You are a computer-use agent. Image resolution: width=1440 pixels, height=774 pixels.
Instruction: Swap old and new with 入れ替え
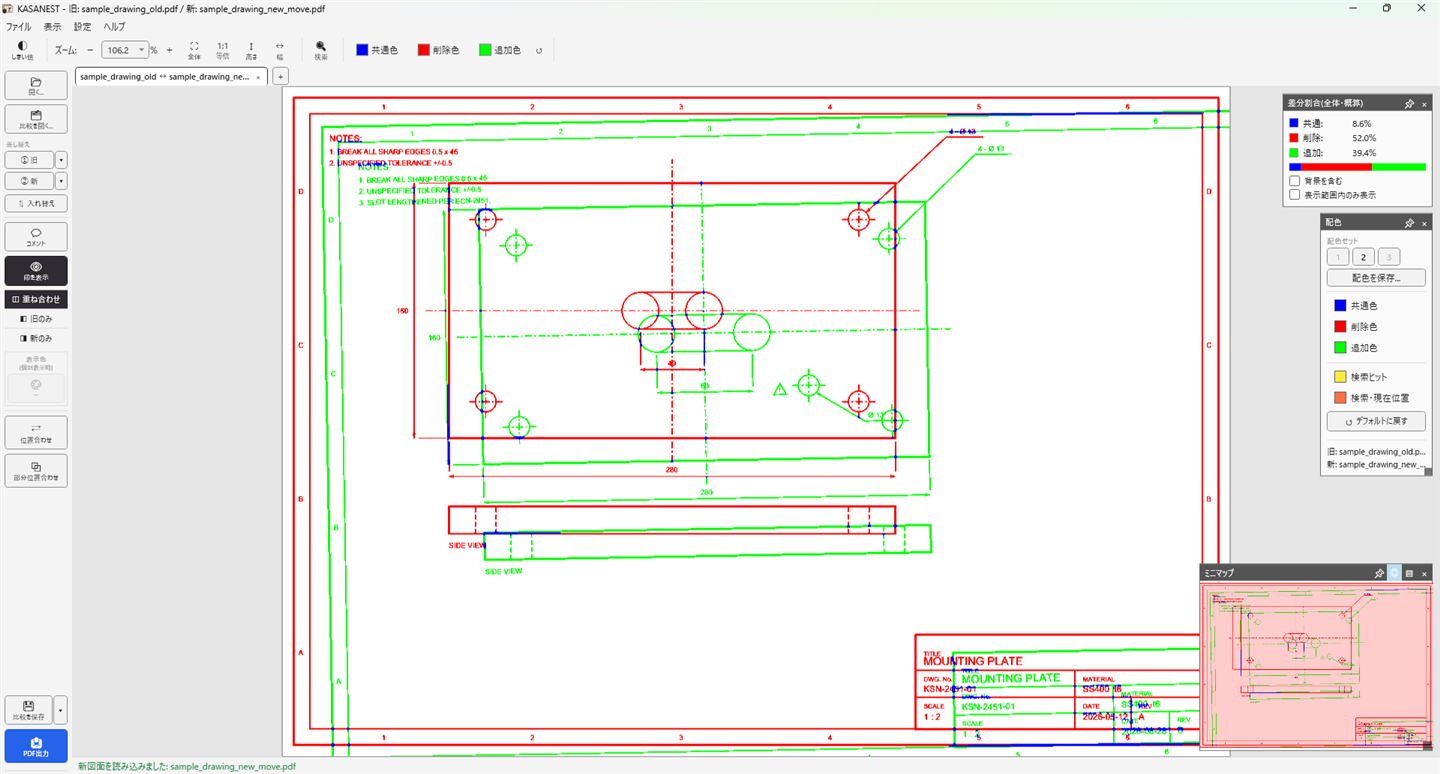36,203
